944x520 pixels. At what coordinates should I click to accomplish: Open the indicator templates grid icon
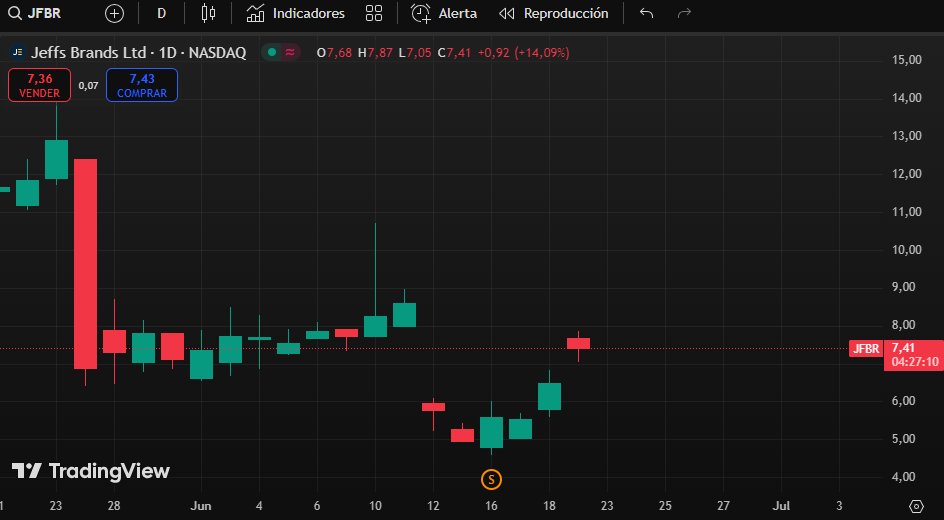point(374,13)
